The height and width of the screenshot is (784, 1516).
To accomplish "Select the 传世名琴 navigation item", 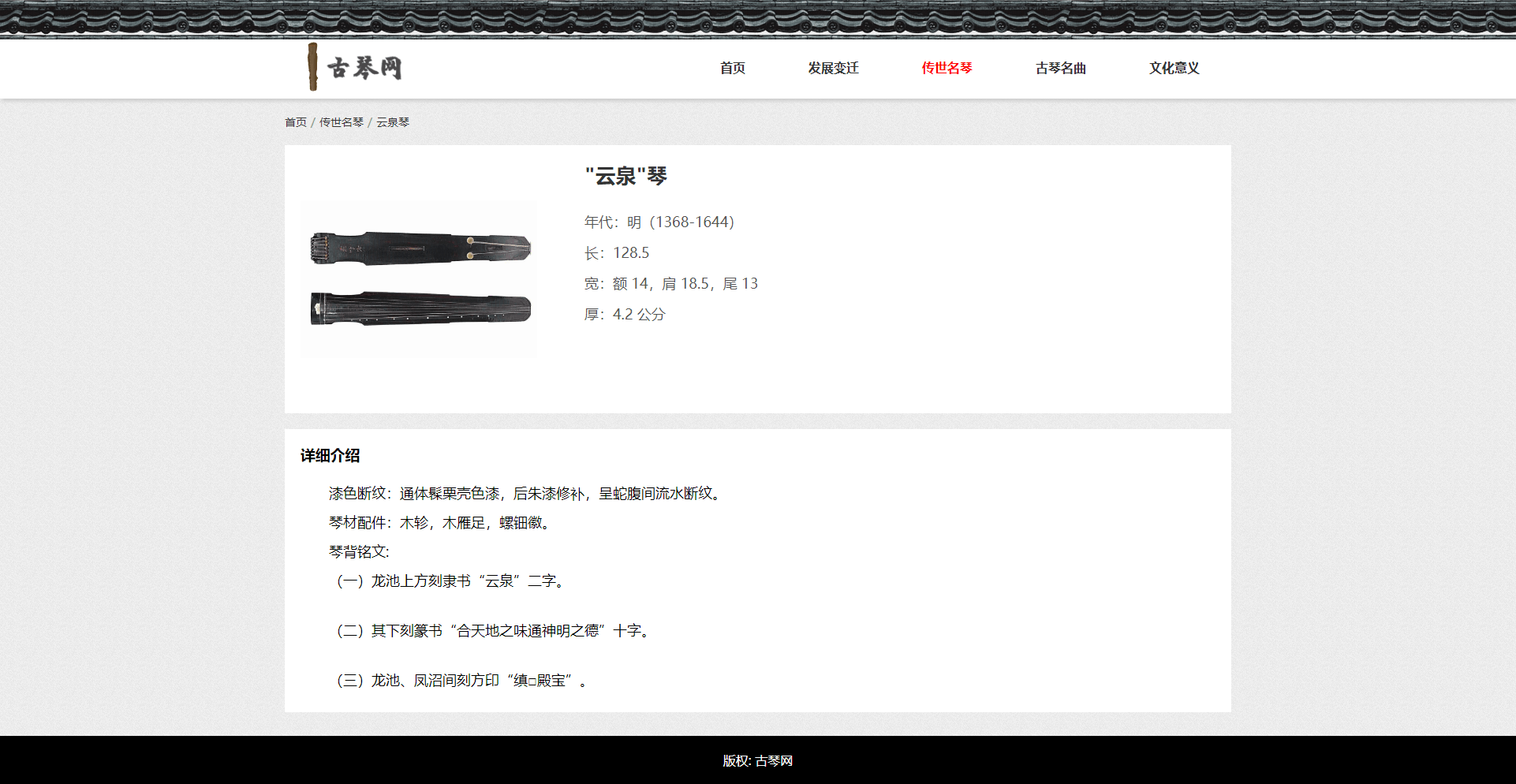I will point(947,69).
